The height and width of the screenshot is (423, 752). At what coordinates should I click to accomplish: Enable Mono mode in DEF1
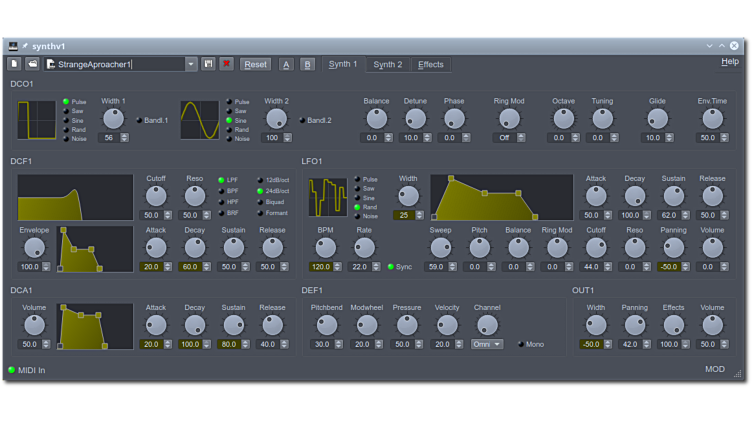click(x=520, y=344)
